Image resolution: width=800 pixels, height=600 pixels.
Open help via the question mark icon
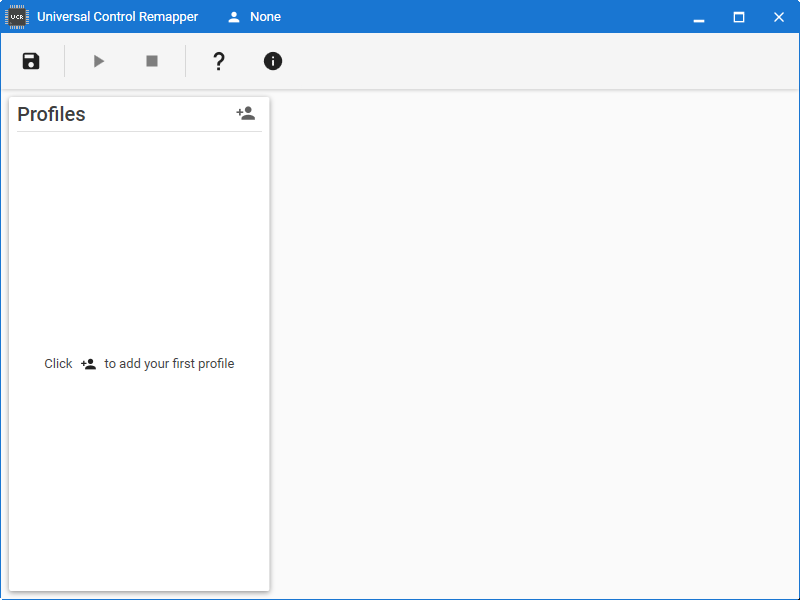pos(219,61)
